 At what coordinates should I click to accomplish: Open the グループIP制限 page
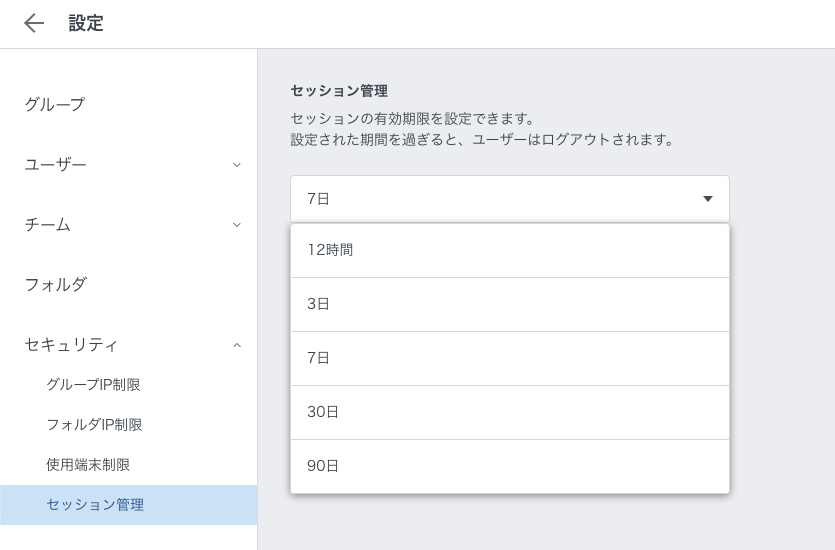point(93,385)
